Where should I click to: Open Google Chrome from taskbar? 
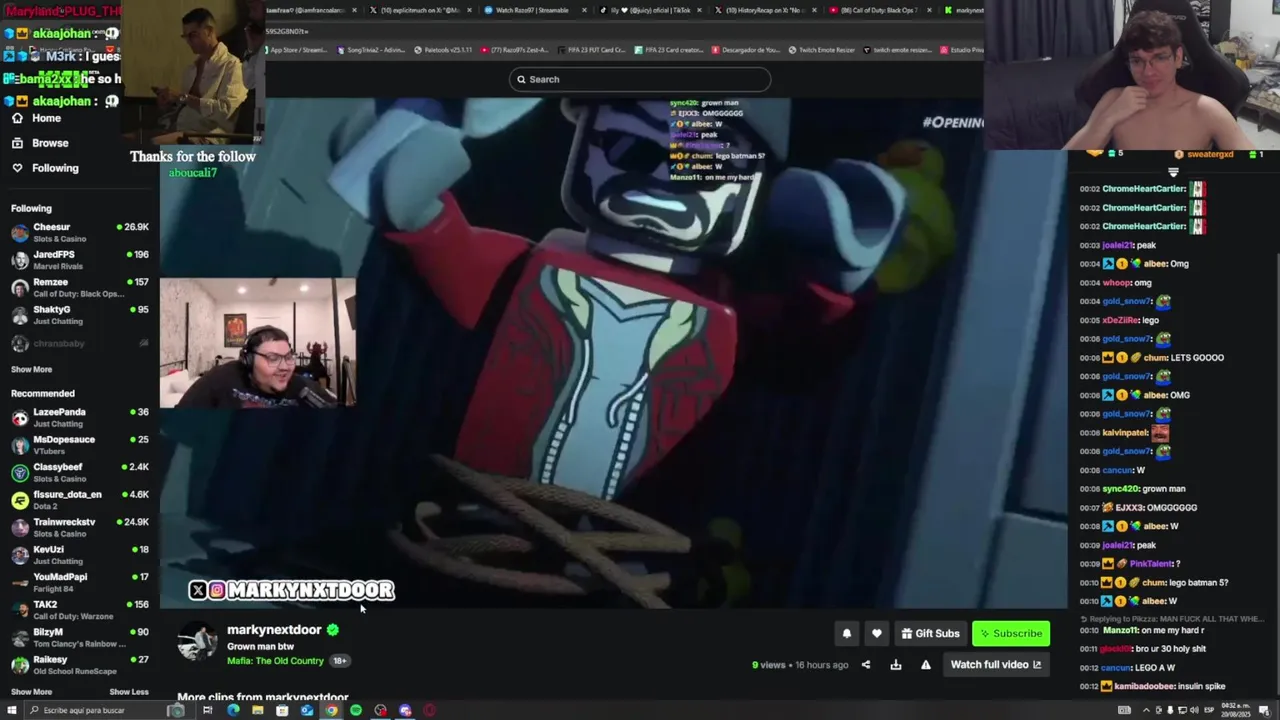331,710
